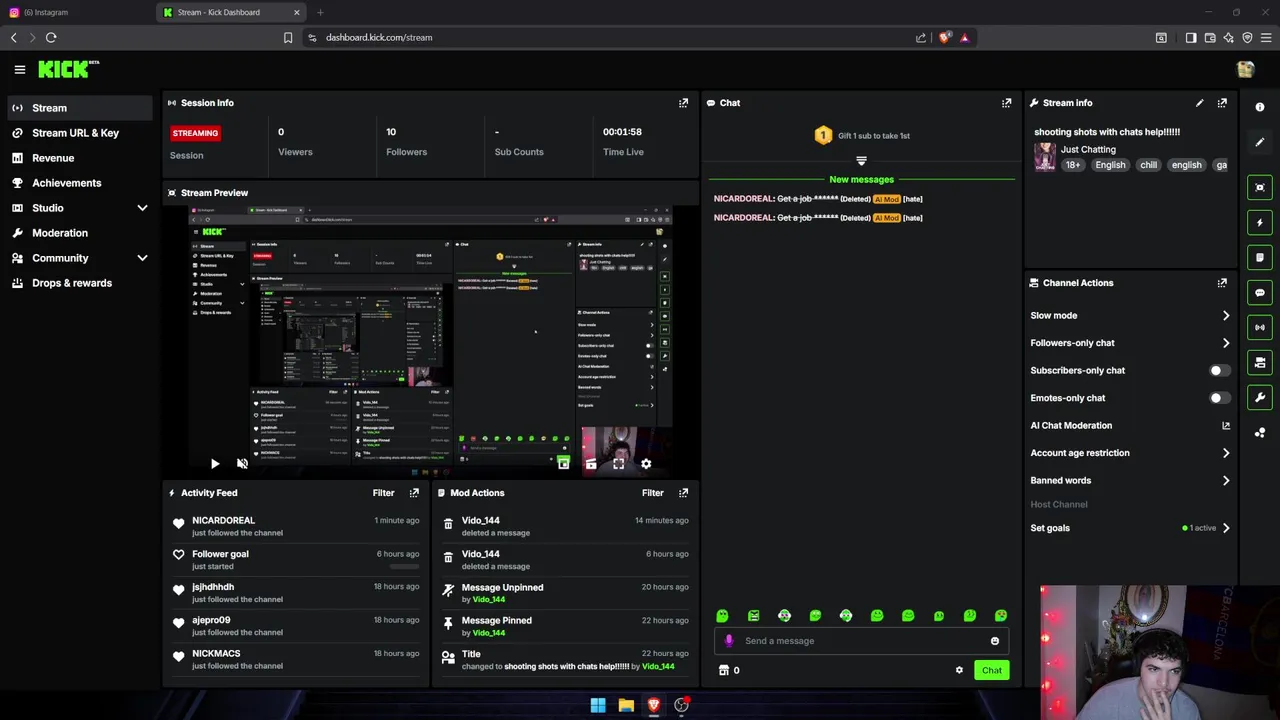
Task: Click the shop icon below chat input
Action: [x=724, y=670]
